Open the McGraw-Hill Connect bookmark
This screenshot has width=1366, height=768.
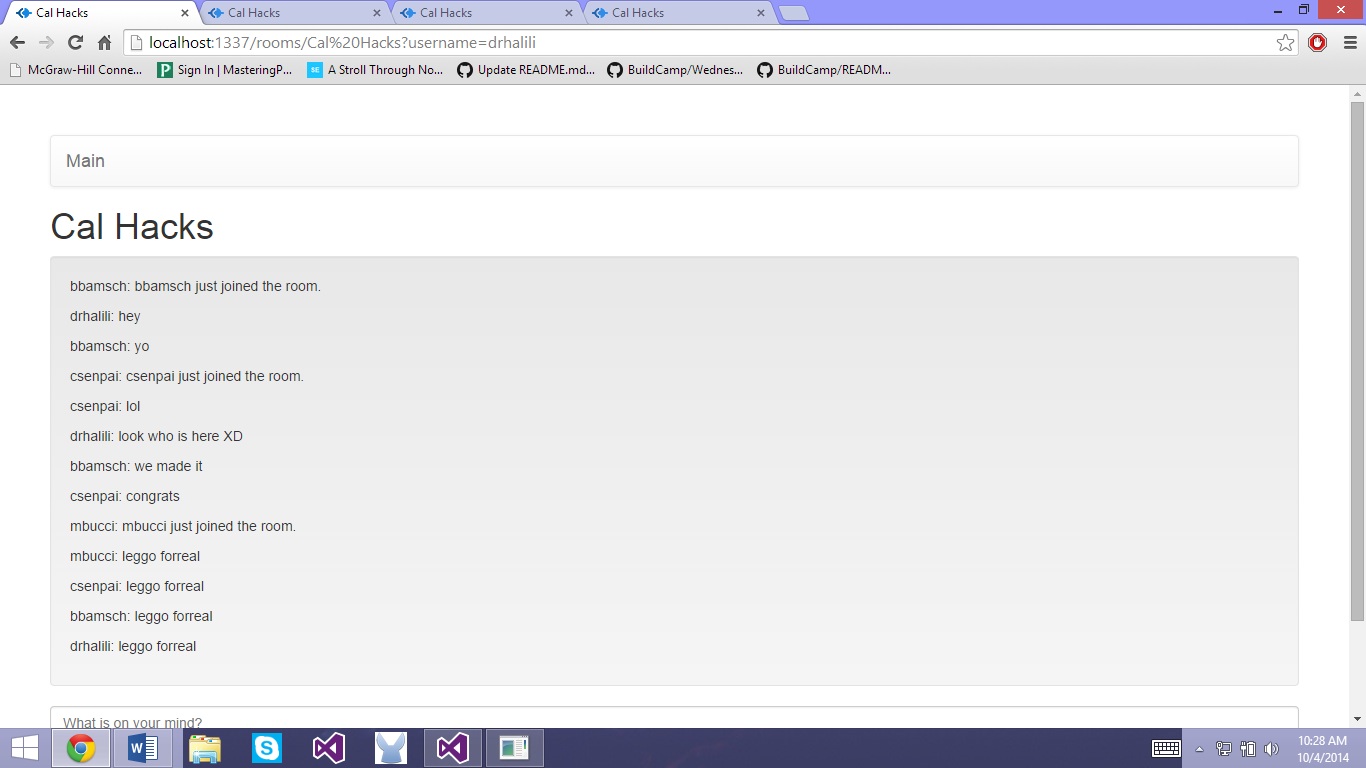click(76, 70)
